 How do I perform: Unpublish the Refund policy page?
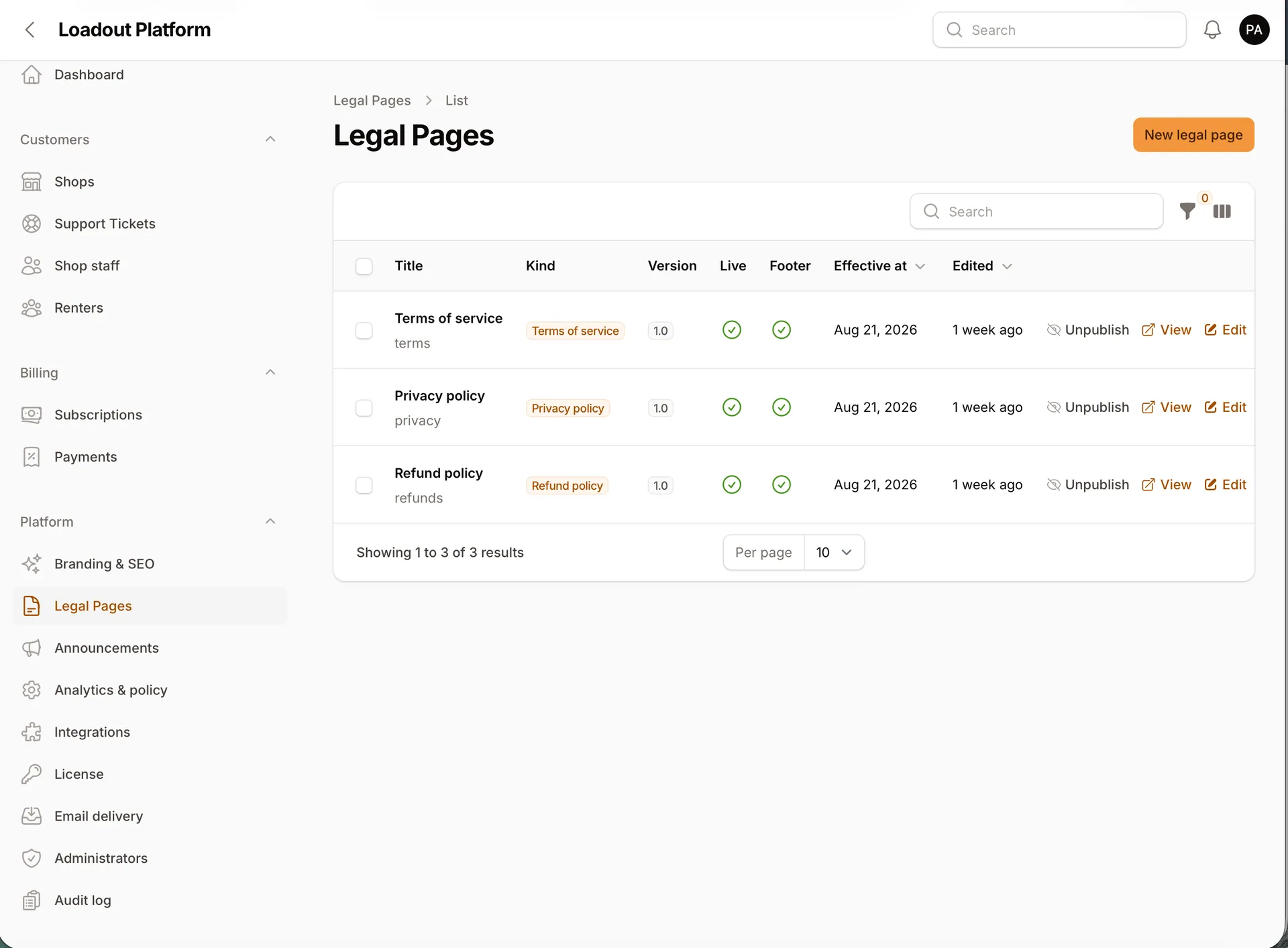[x=1087, y=484]
